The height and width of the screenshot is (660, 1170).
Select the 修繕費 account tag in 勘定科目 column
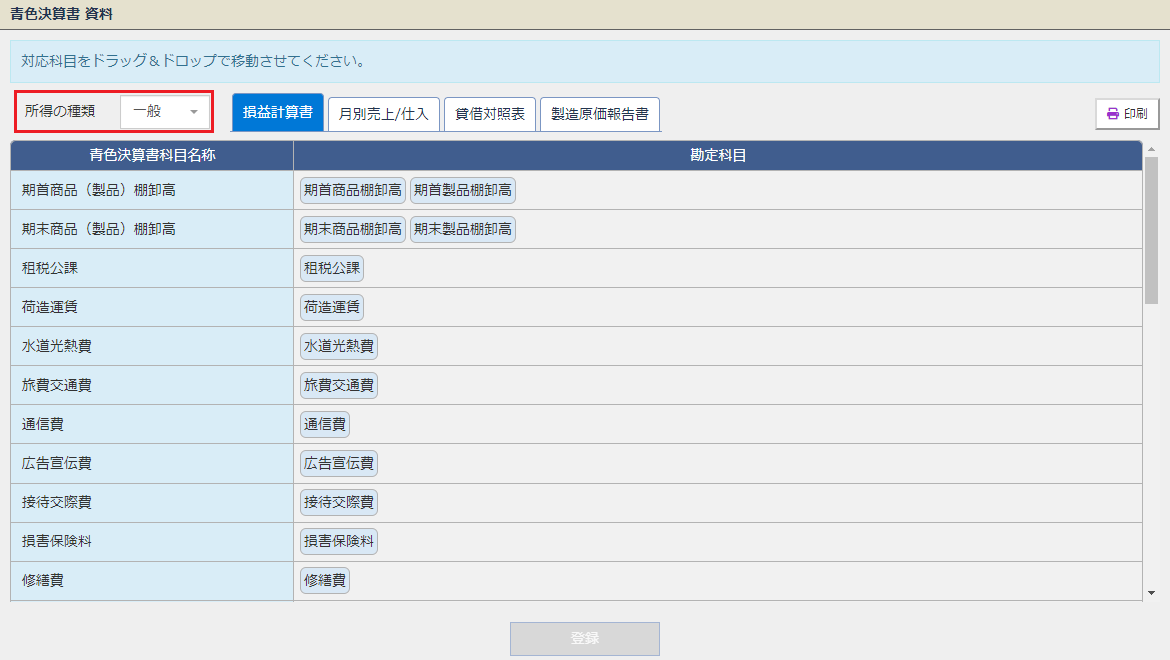[x=325, y=580]
